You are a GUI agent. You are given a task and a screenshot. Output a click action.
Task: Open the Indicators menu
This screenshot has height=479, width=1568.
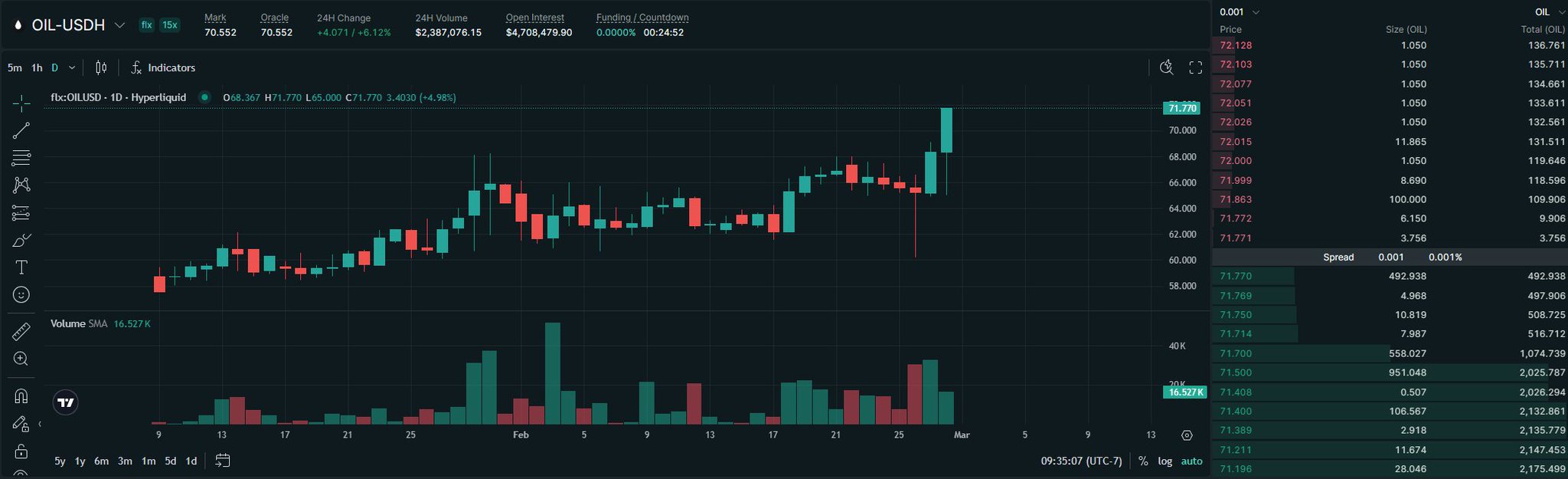(163, 67)
